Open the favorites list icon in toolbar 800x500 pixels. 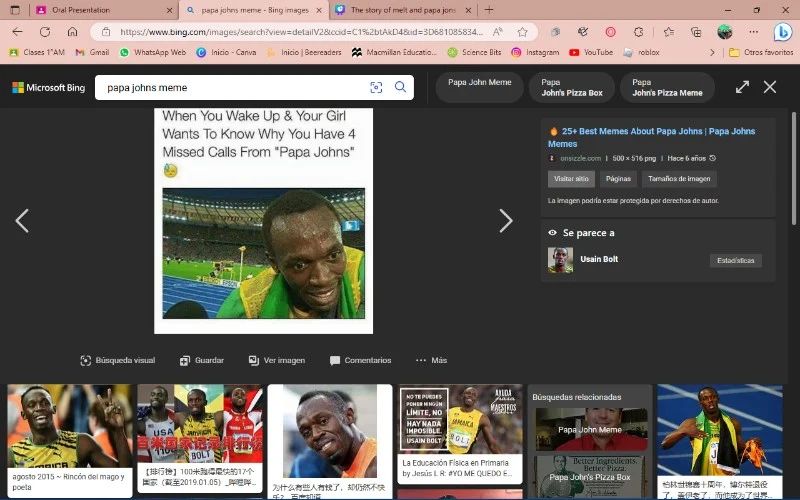click(669, 32)
